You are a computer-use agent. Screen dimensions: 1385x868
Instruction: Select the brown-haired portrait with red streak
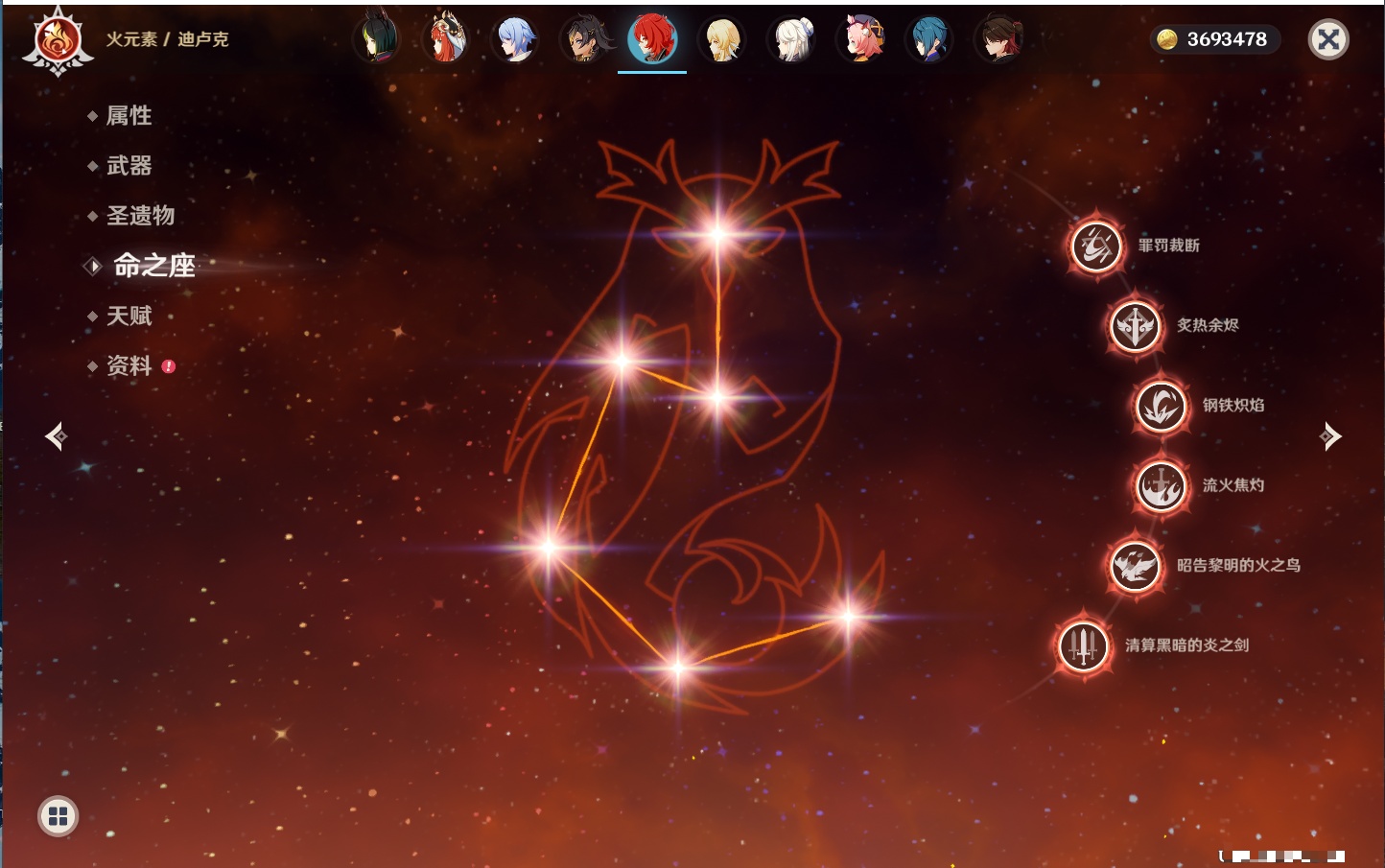click(998, 39)
